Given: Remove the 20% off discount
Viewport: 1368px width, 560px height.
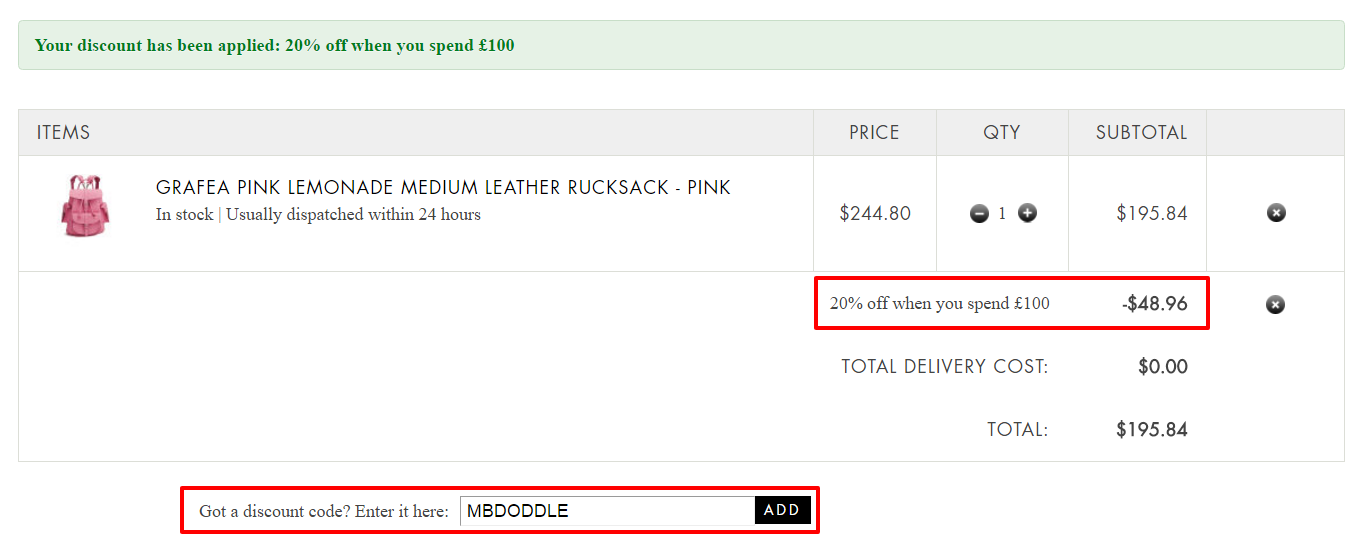Looking at the screenshot, I should pos(1275,304).
